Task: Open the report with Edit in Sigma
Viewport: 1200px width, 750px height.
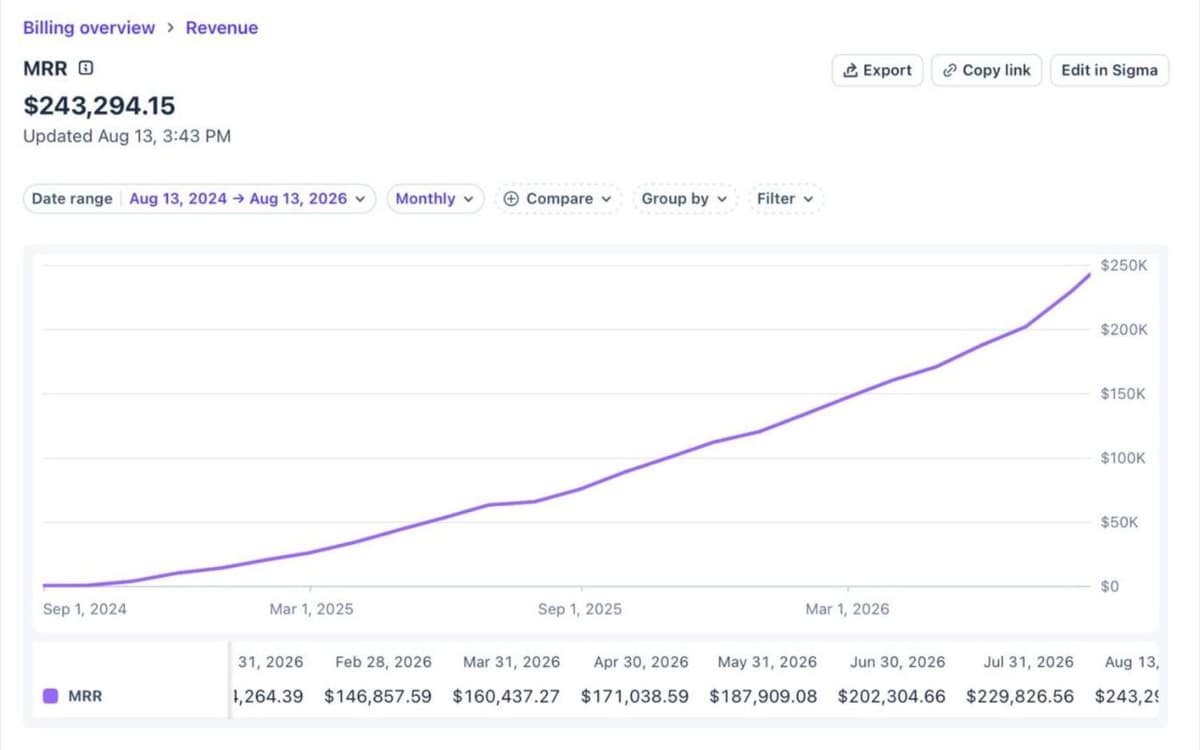Action: click(x=1109, y=70)
